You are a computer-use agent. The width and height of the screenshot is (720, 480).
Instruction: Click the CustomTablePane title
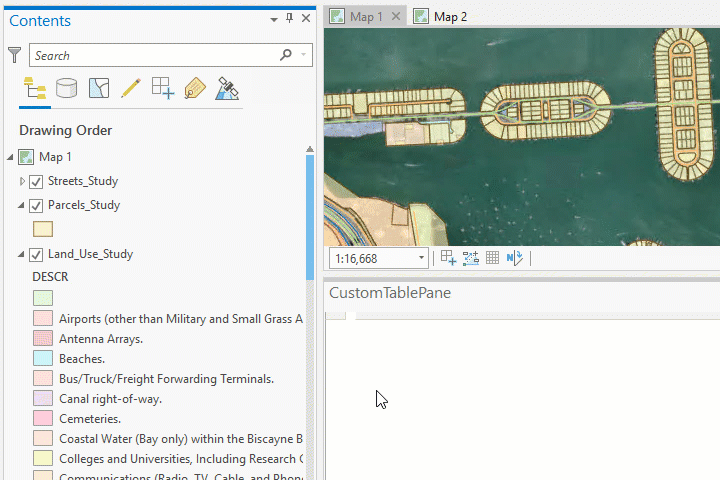[x=390, y=293]
